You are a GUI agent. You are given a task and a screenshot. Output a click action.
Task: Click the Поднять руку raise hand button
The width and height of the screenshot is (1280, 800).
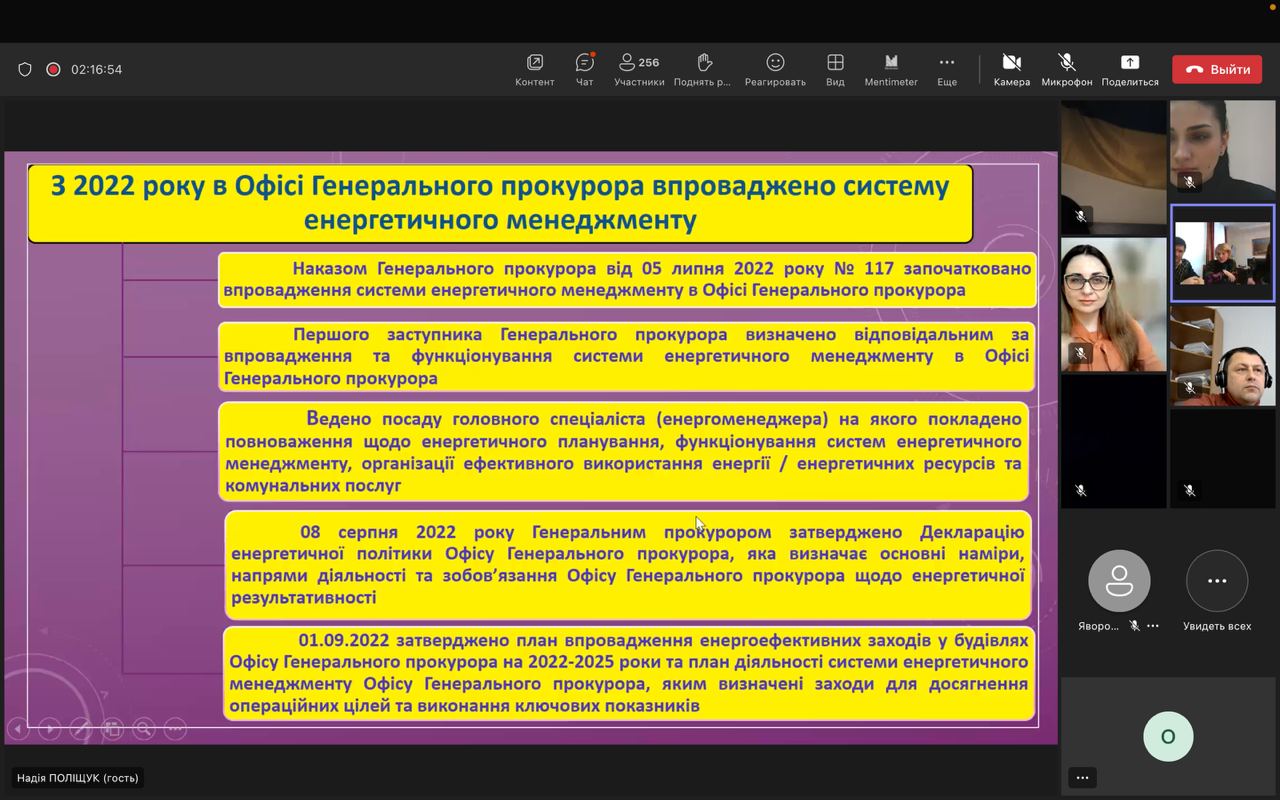click(703, 70)
